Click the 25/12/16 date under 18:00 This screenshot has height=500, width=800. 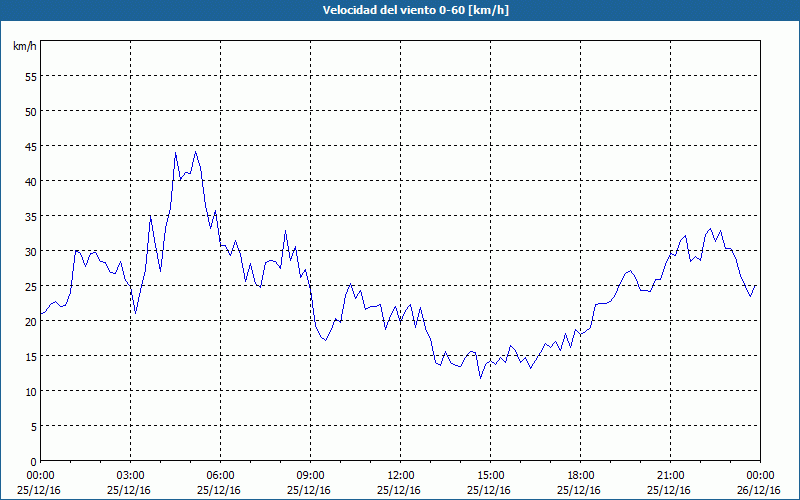pos(579,490)
